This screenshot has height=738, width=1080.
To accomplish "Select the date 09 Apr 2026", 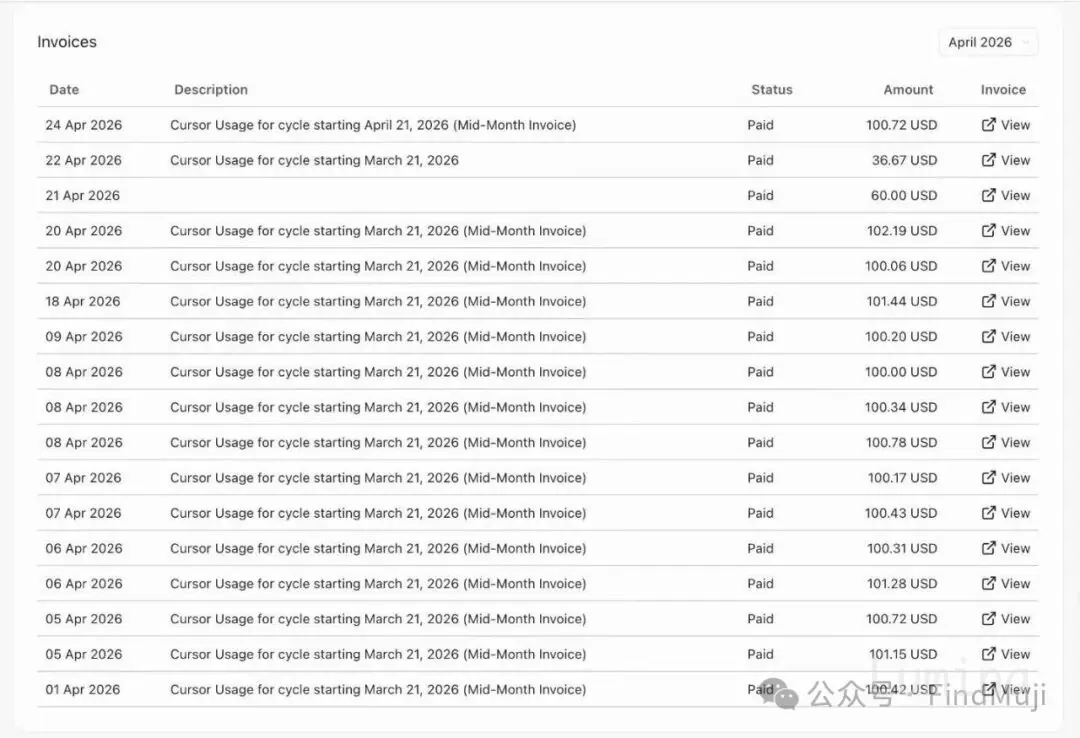I will point(84,336).
